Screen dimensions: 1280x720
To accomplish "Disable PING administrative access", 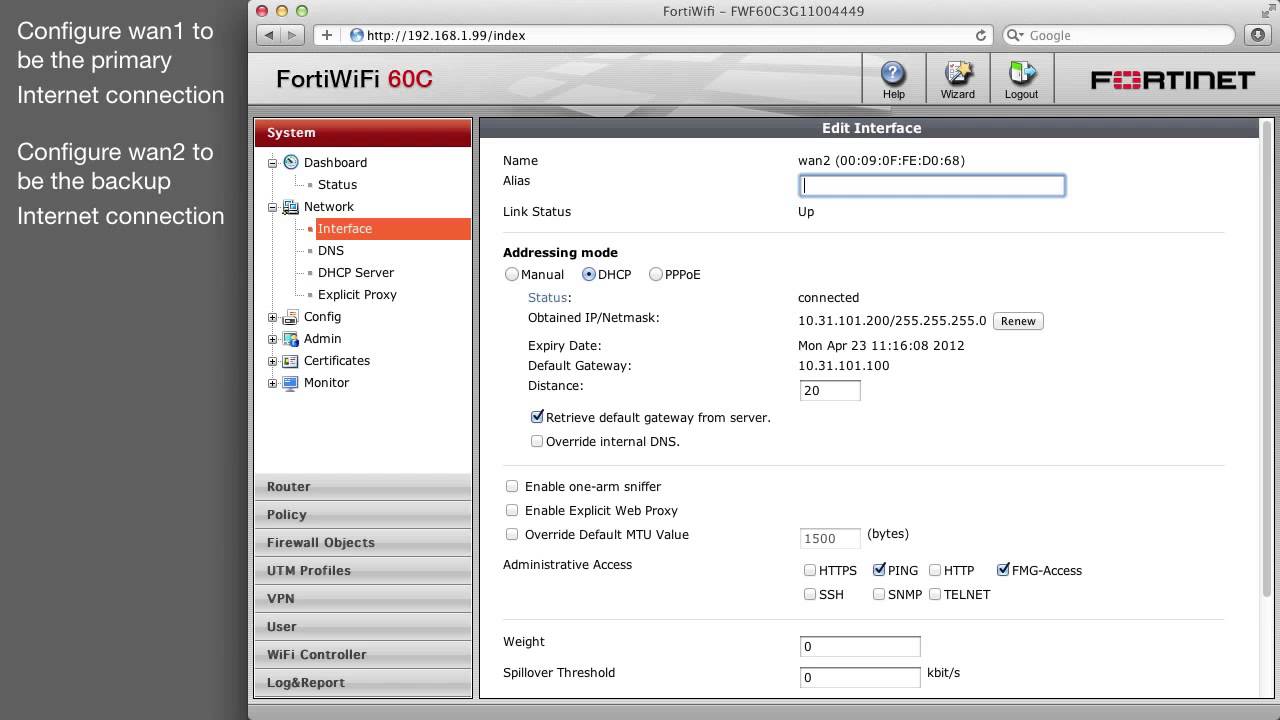I will [879, 570].
